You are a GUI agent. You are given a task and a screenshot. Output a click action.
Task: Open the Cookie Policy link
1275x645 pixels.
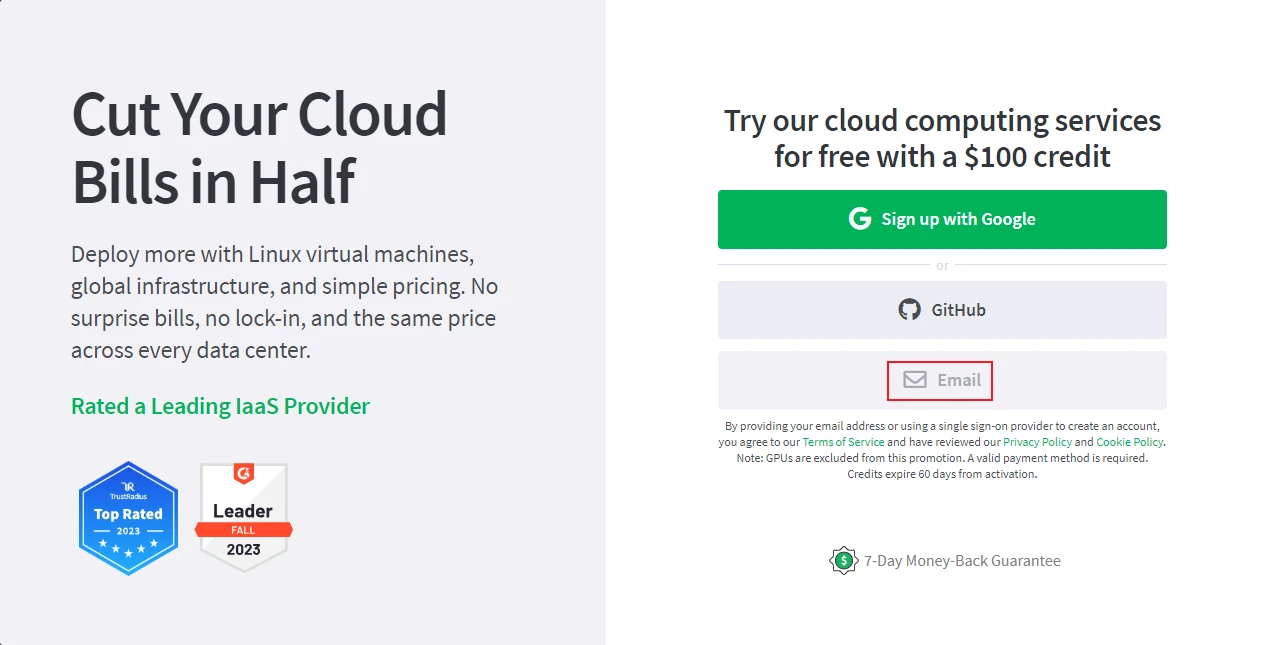pyautogui.click(x=1129, y=442)
